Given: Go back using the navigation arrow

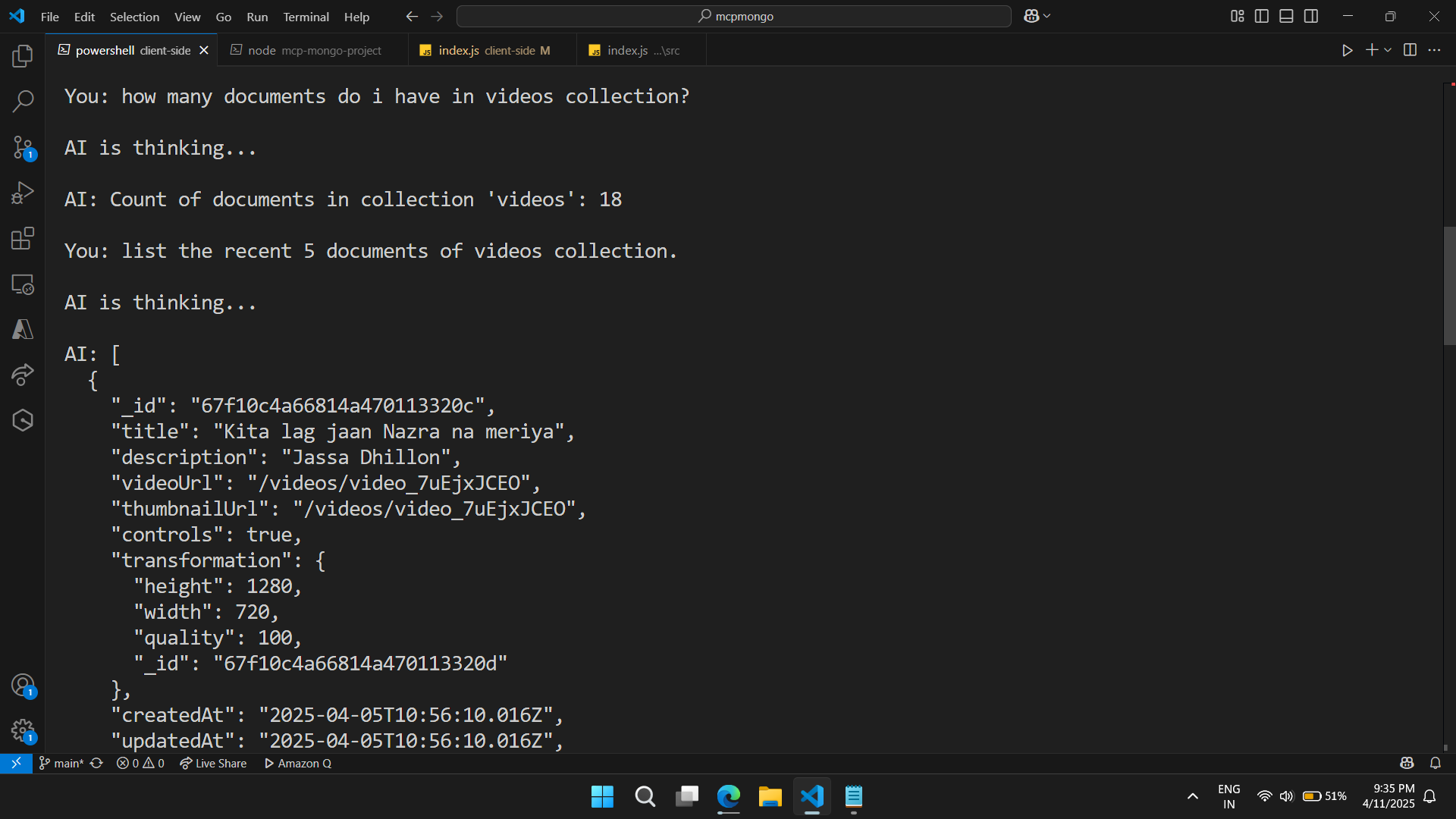Looking at the screenshot, I should 412,16.
